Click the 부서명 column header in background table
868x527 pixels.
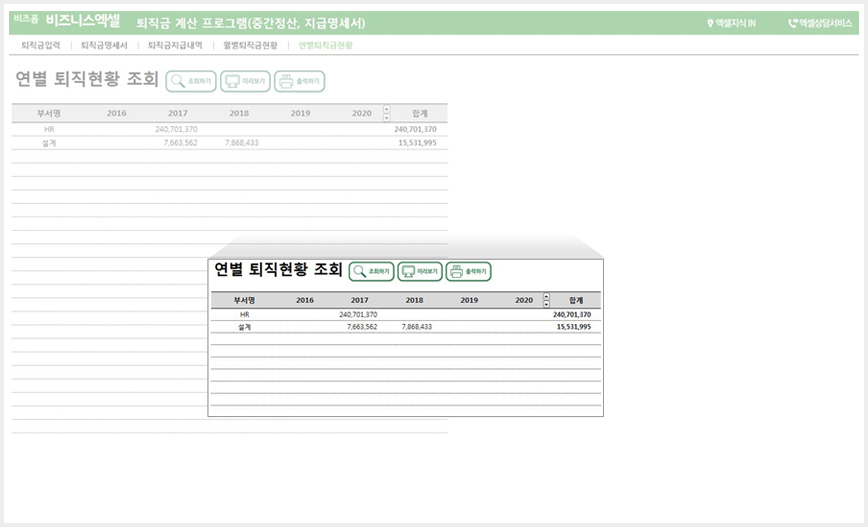tap(49, 113)
